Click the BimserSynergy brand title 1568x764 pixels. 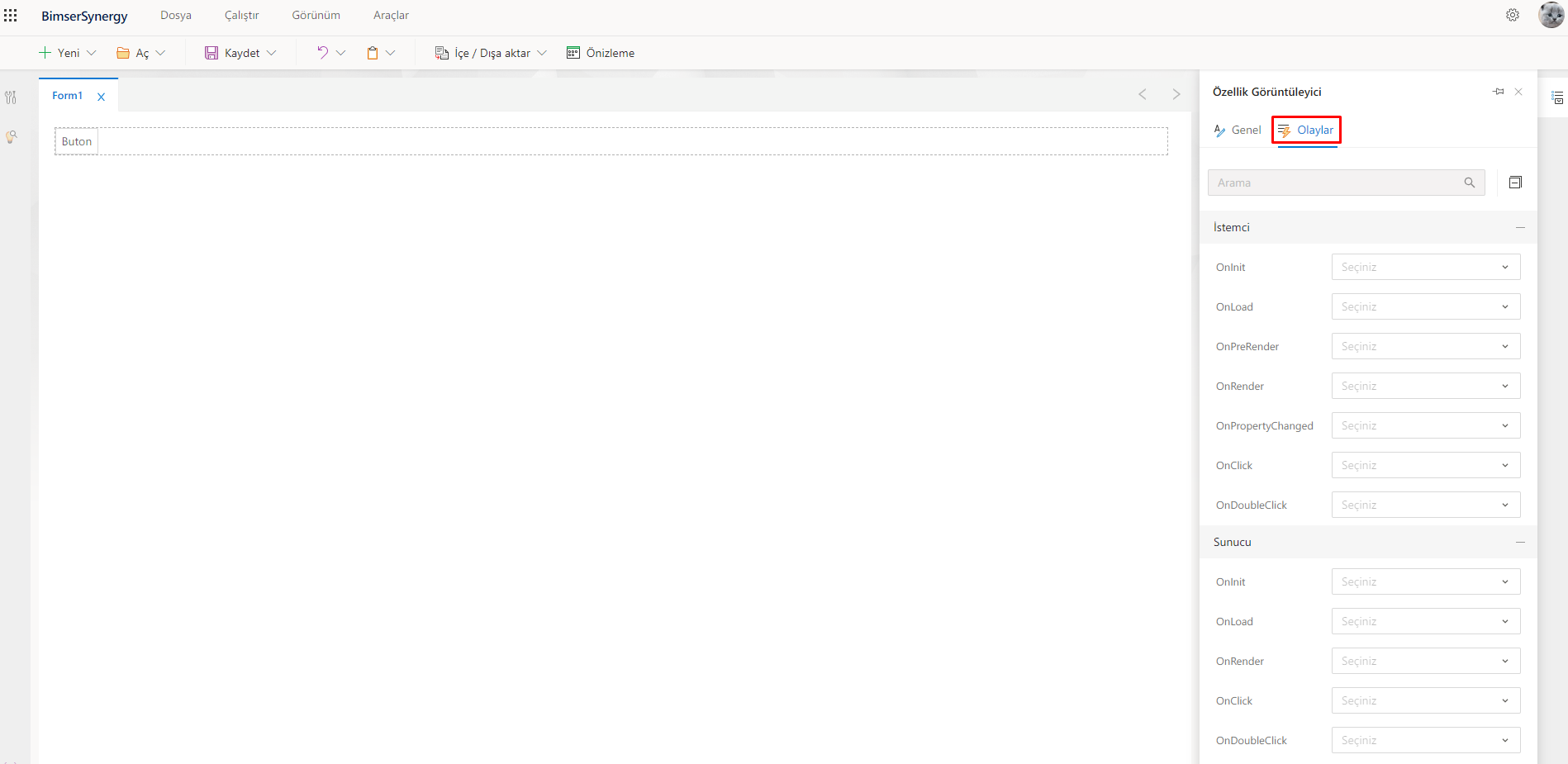tap(84, 16)
